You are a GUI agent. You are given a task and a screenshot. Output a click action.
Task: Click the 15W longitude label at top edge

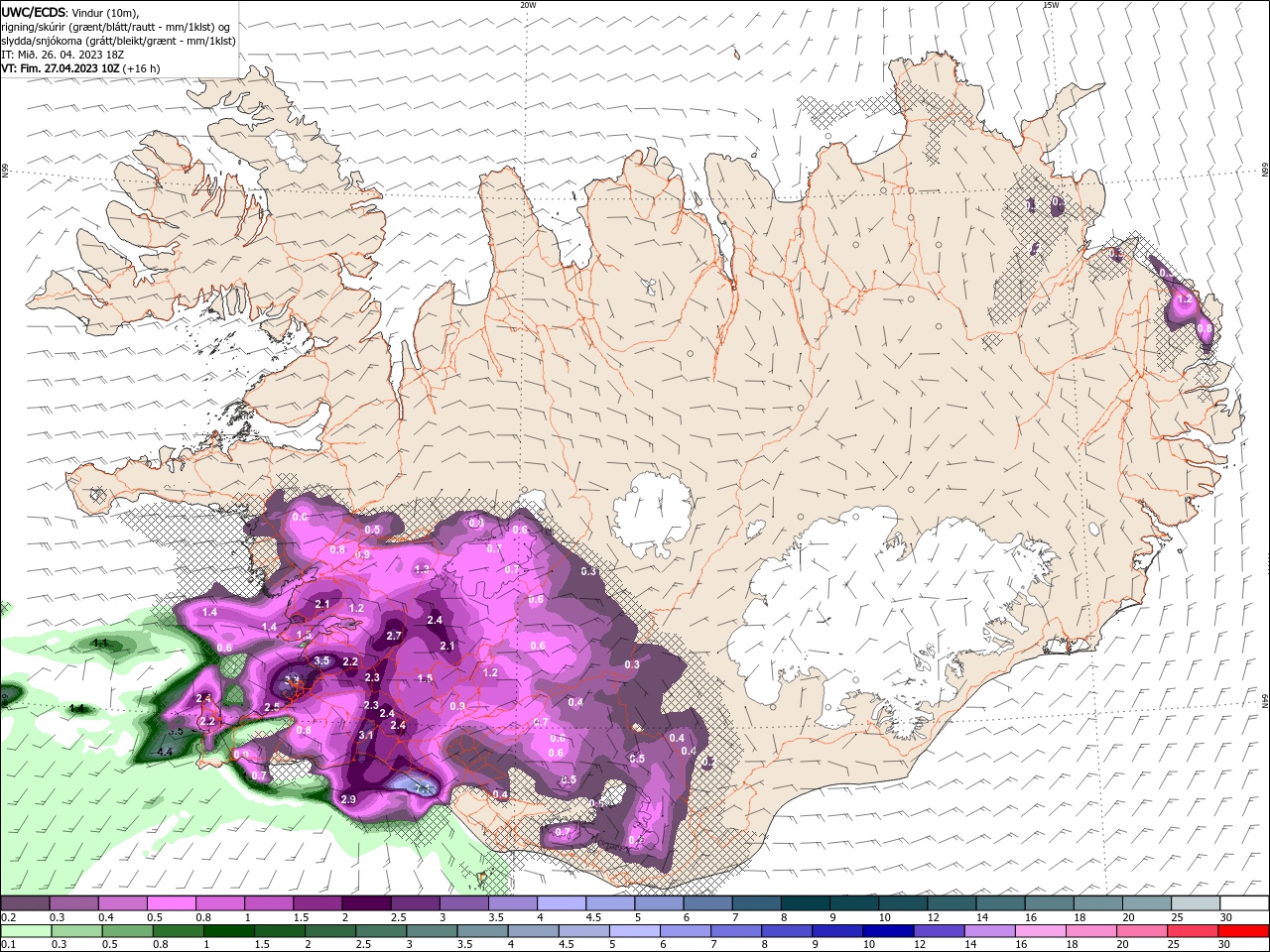click(x=1051, y=5)
